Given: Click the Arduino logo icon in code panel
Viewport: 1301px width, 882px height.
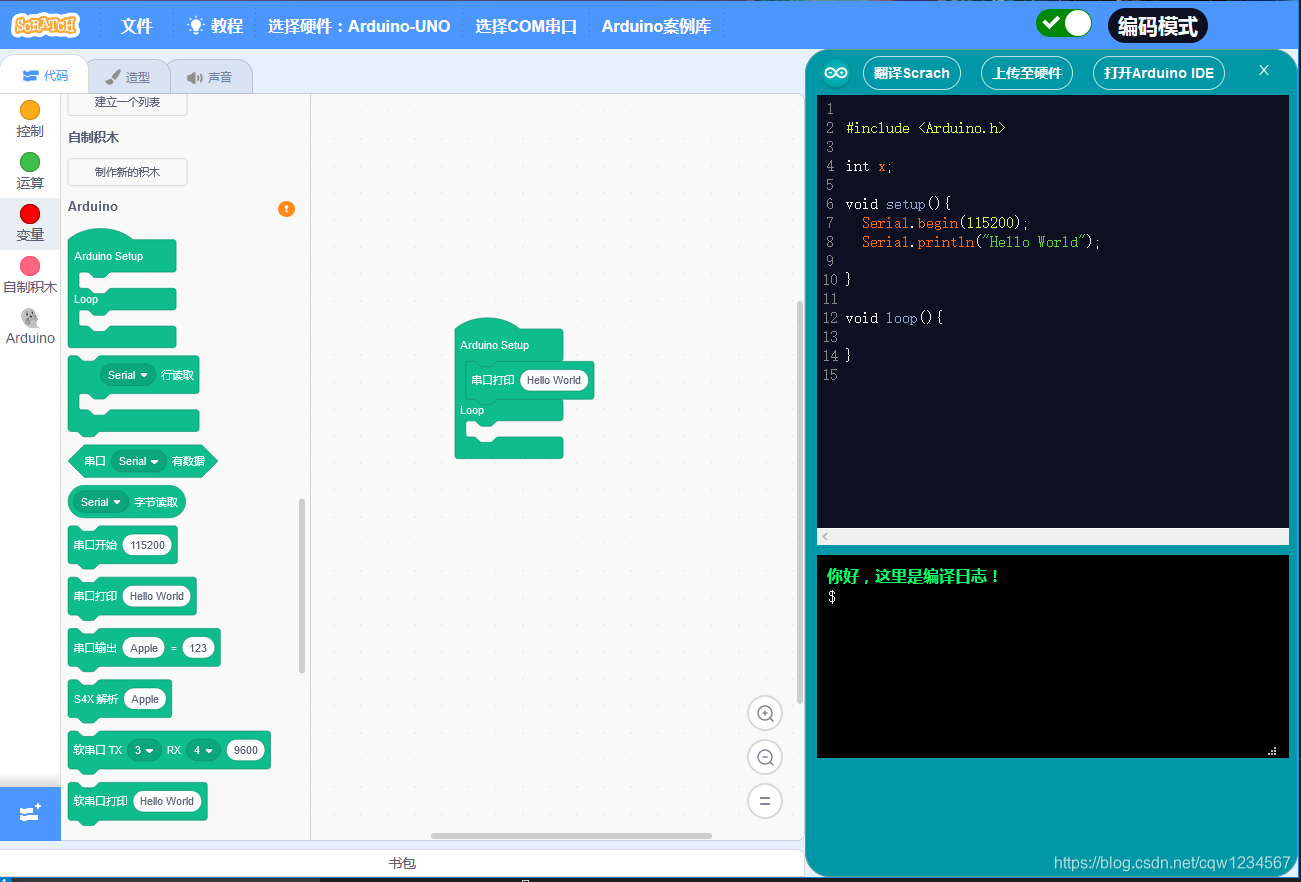Looking at the screenshot, I should pyautogui.click(x=836, y=73).
